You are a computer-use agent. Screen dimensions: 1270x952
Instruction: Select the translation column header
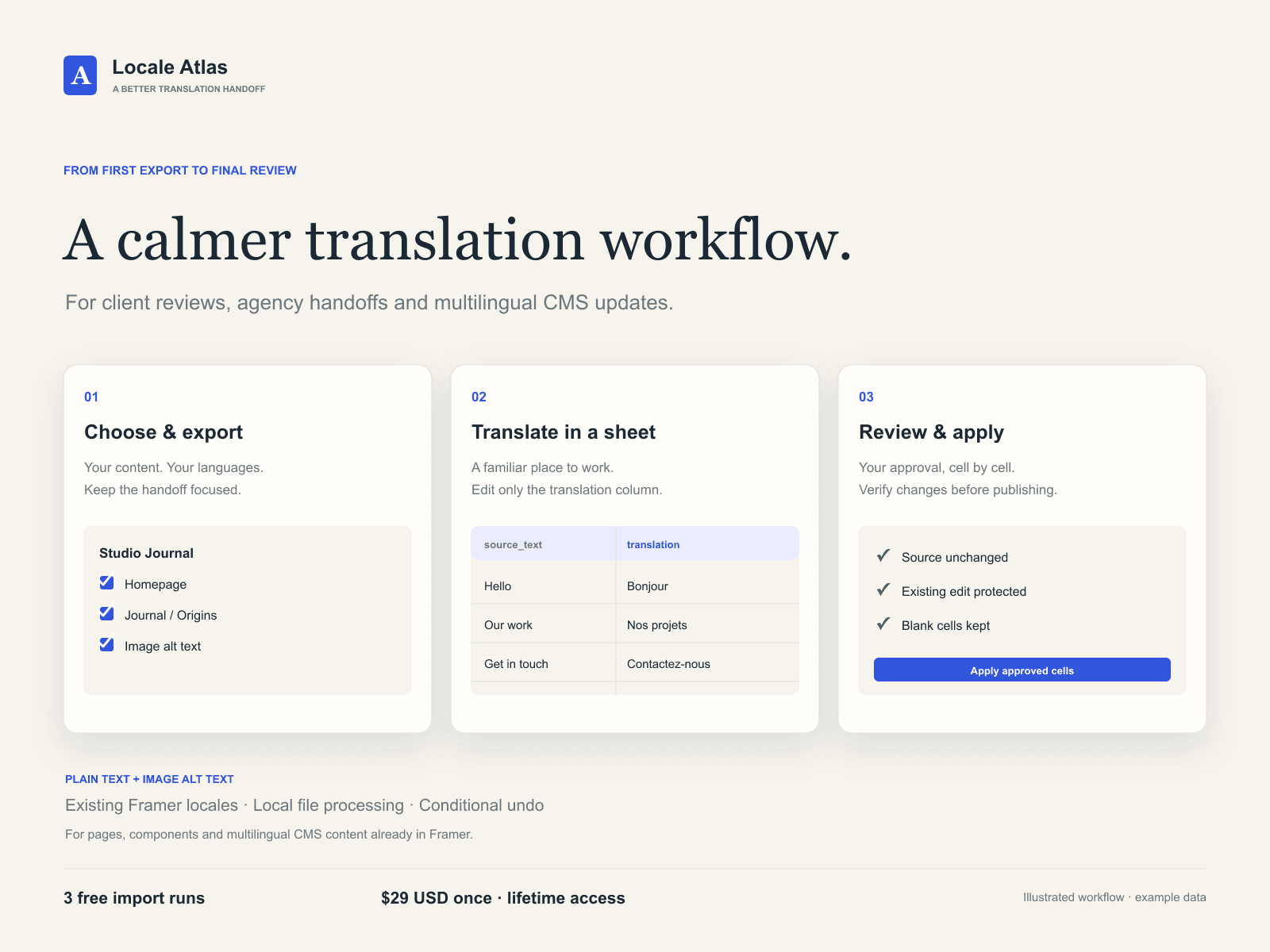click(x=707, y=543)
